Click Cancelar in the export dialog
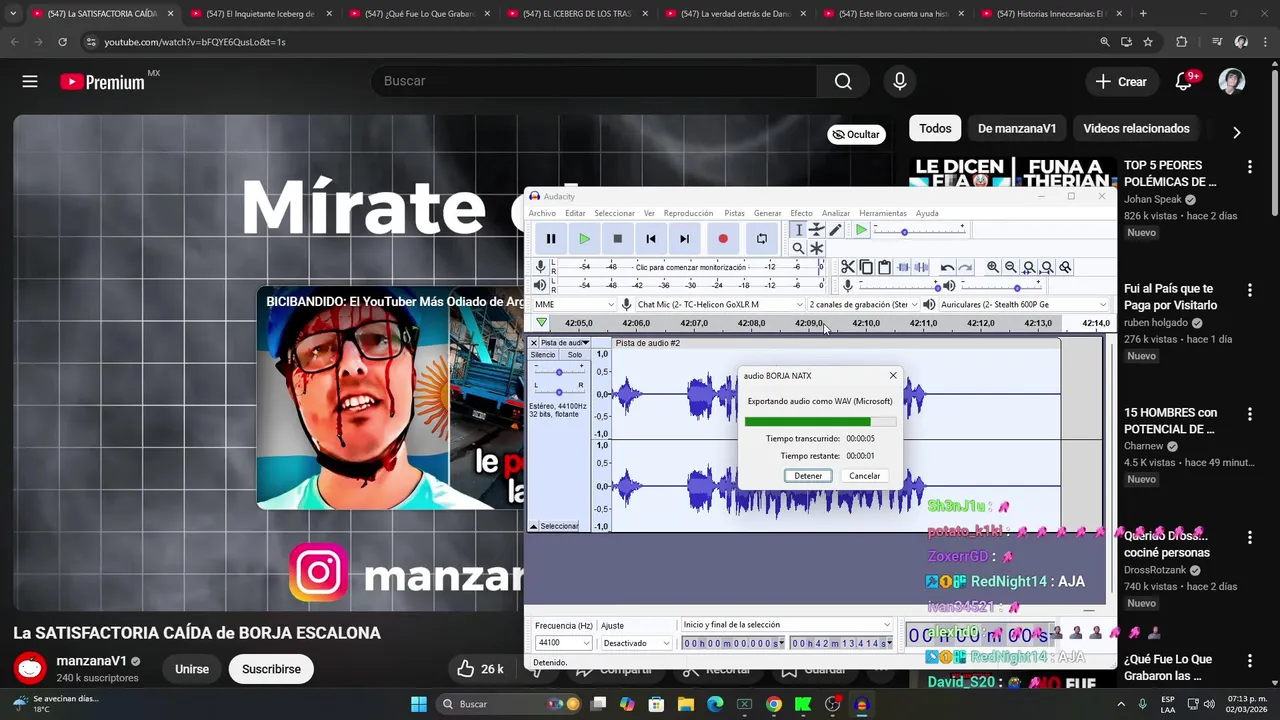 pyautogui.click(x=864, y=476)
